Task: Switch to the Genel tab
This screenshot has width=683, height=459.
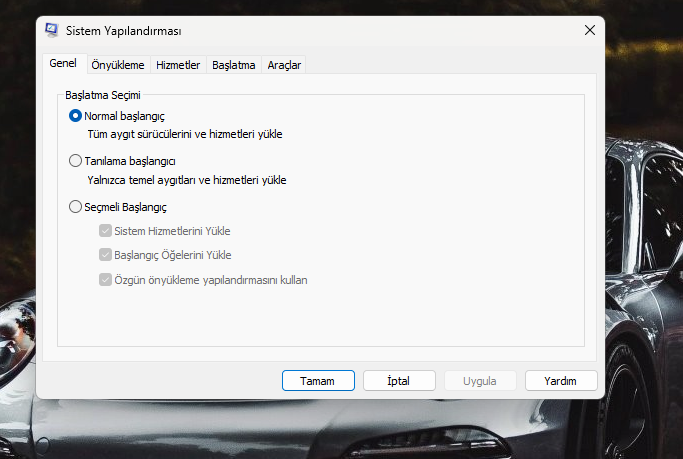Action: (x=63, y=64)
